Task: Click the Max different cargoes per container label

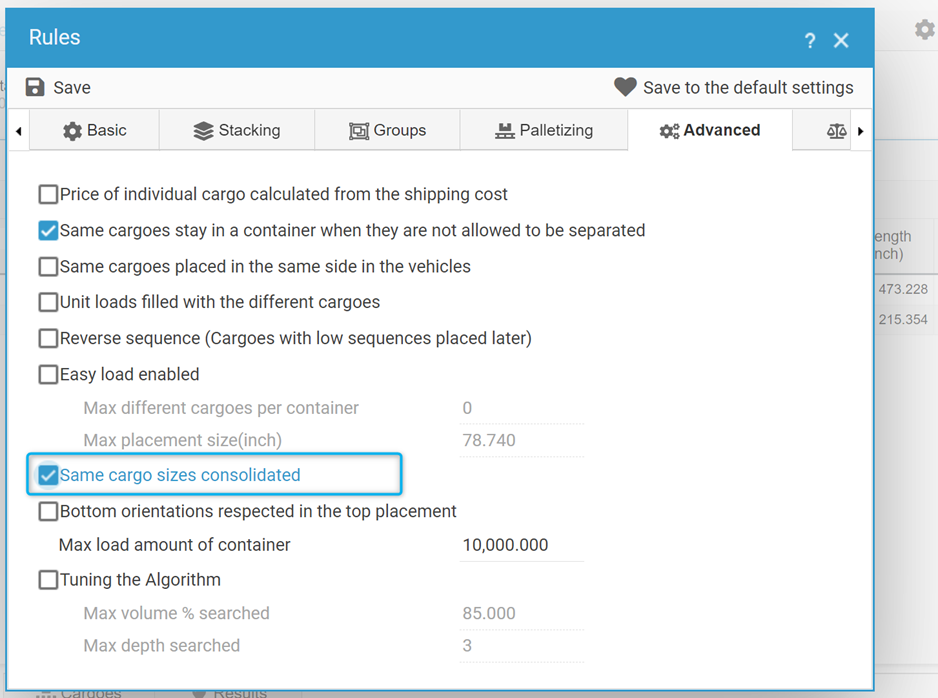Action: coord(221,408)
